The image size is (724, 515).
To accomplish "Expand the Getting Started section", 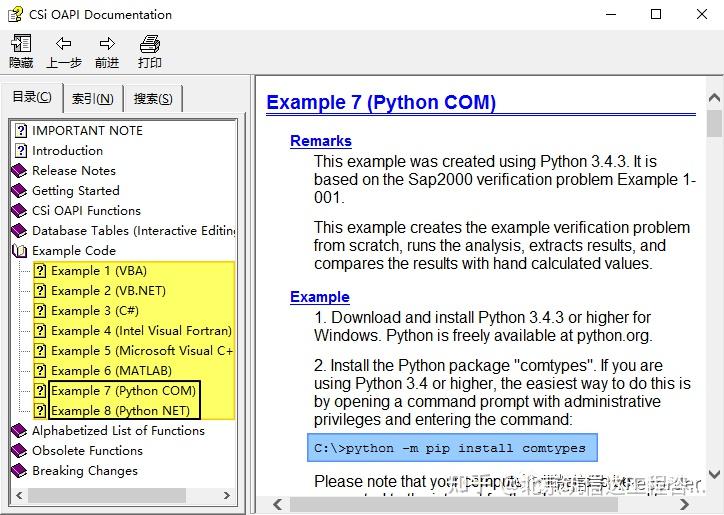I will 76,191.
